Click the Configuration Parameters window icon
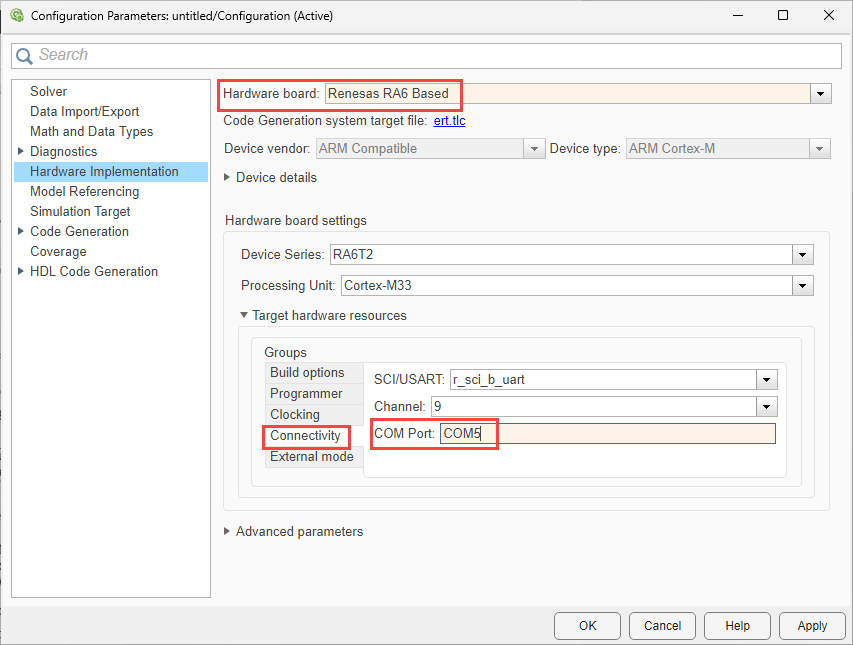853x645 pixels. click(x=16, y=16)
